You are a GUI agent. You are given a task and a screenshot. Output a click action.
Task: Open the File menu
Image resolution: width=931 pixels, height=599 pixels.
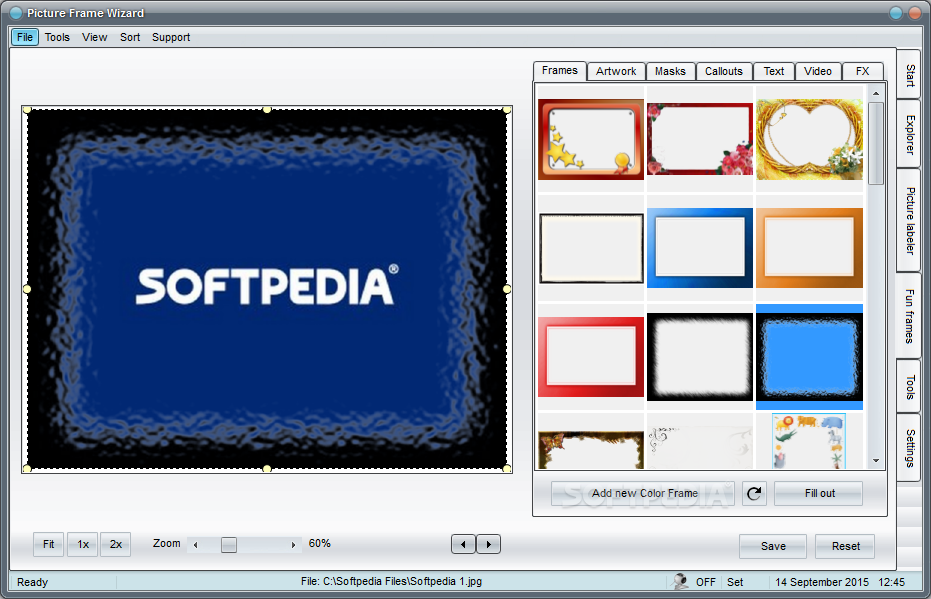tap(25, 37)
